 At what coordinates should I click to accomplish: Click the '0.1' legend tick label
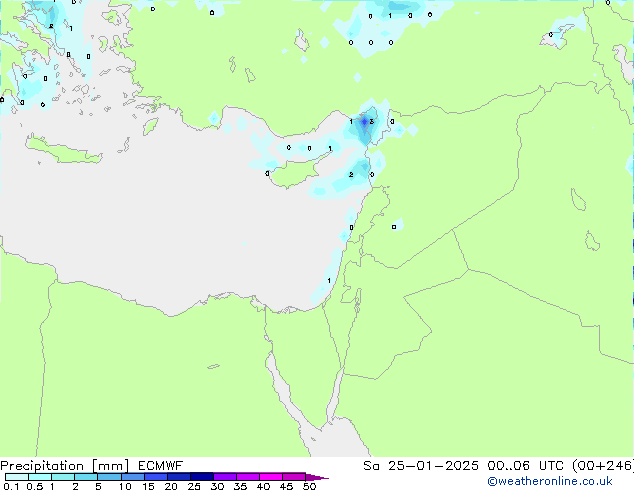11,486
